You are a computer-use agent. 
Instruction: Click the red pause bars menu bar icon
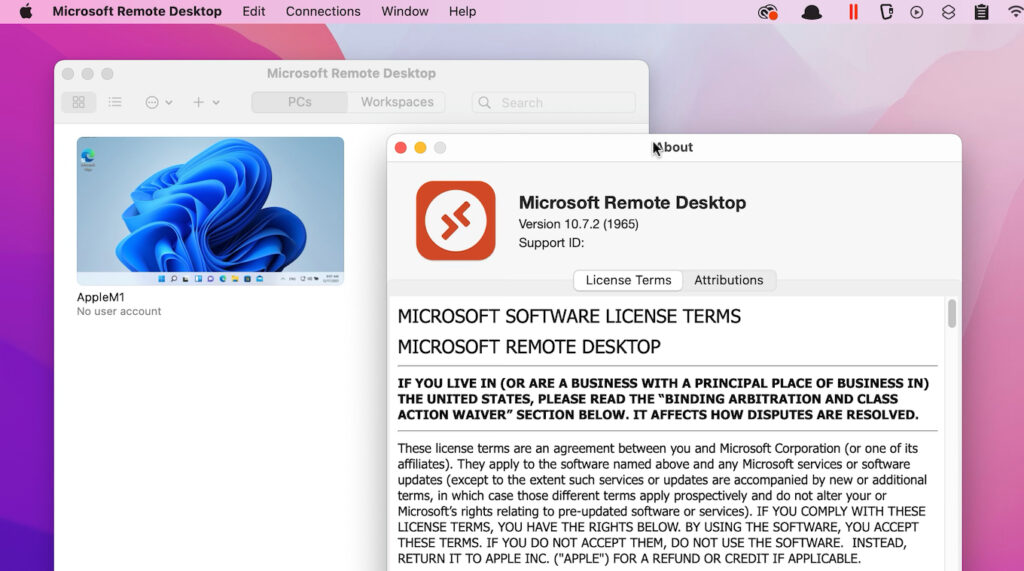(x=853, y=12)
